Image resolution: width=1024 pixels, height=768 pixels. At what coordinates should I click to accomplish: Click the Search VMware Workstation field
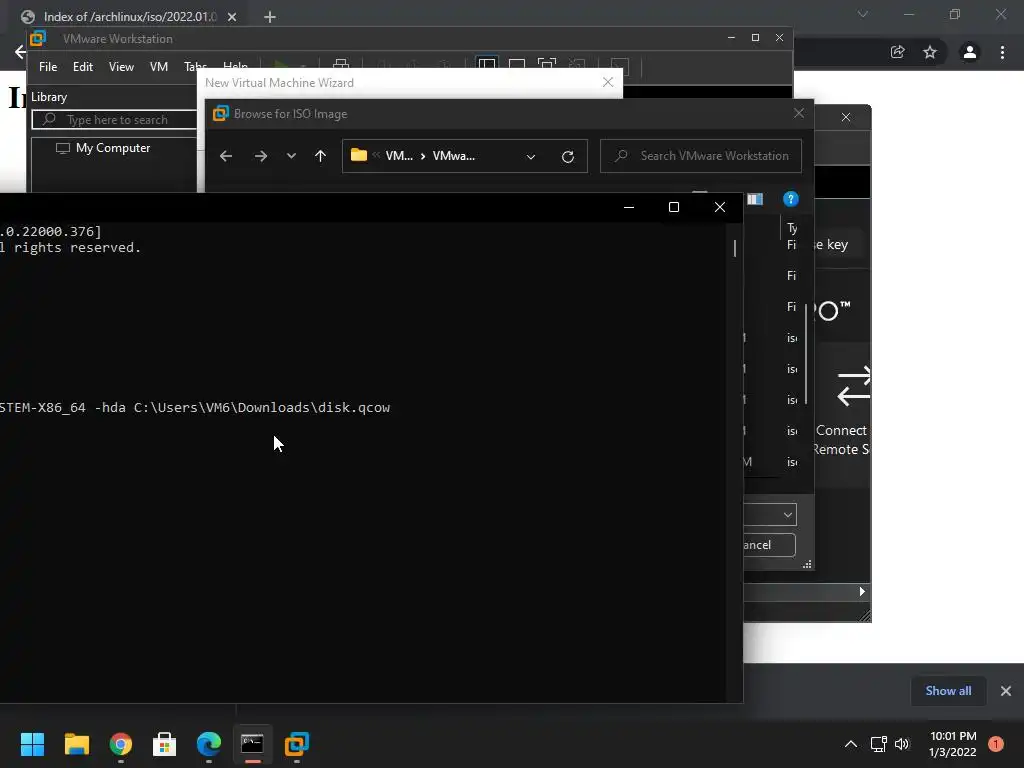pos(700,156)
